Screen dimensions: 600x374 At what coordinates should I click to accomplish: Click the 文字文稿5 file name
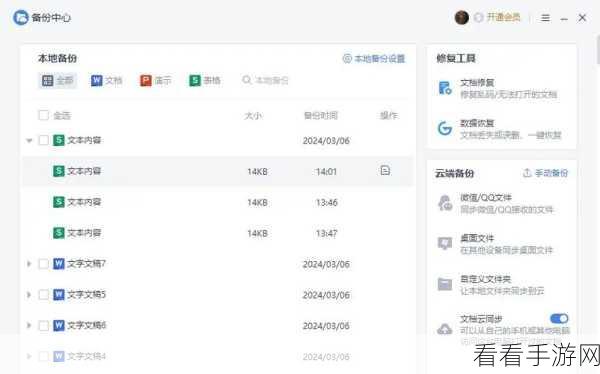[86, 294]
